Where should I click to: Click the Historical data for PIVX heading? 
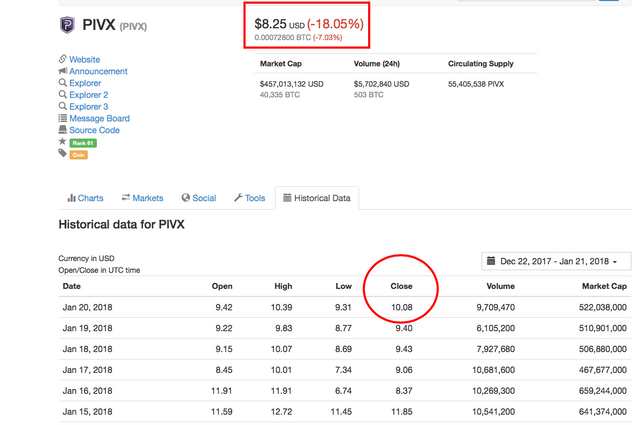tap(122, 225)
